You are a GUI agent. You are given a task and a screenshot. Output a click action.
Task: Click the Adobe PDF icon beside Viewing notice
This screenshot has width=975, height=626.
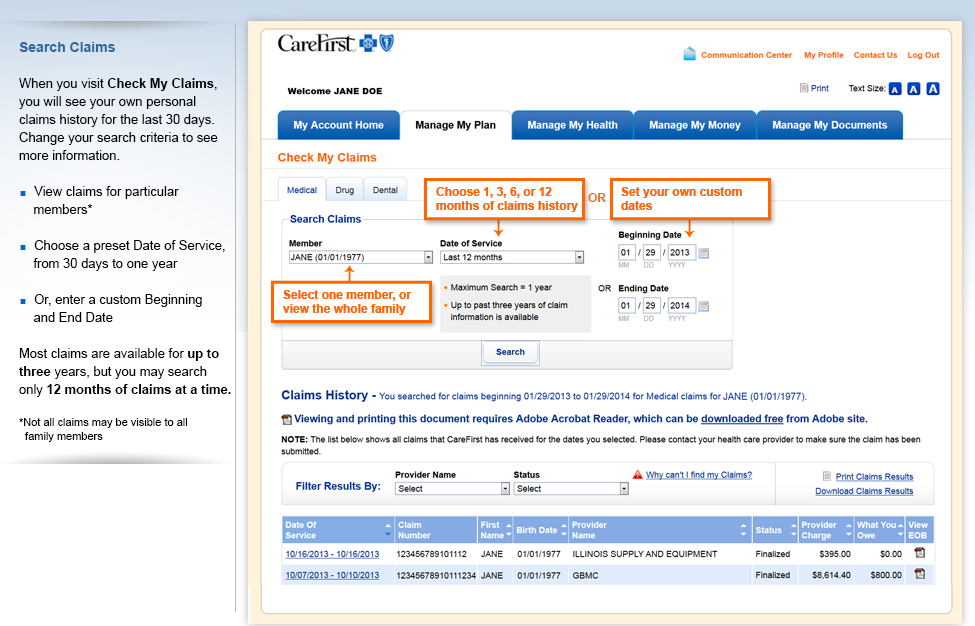tap(287, 420)
